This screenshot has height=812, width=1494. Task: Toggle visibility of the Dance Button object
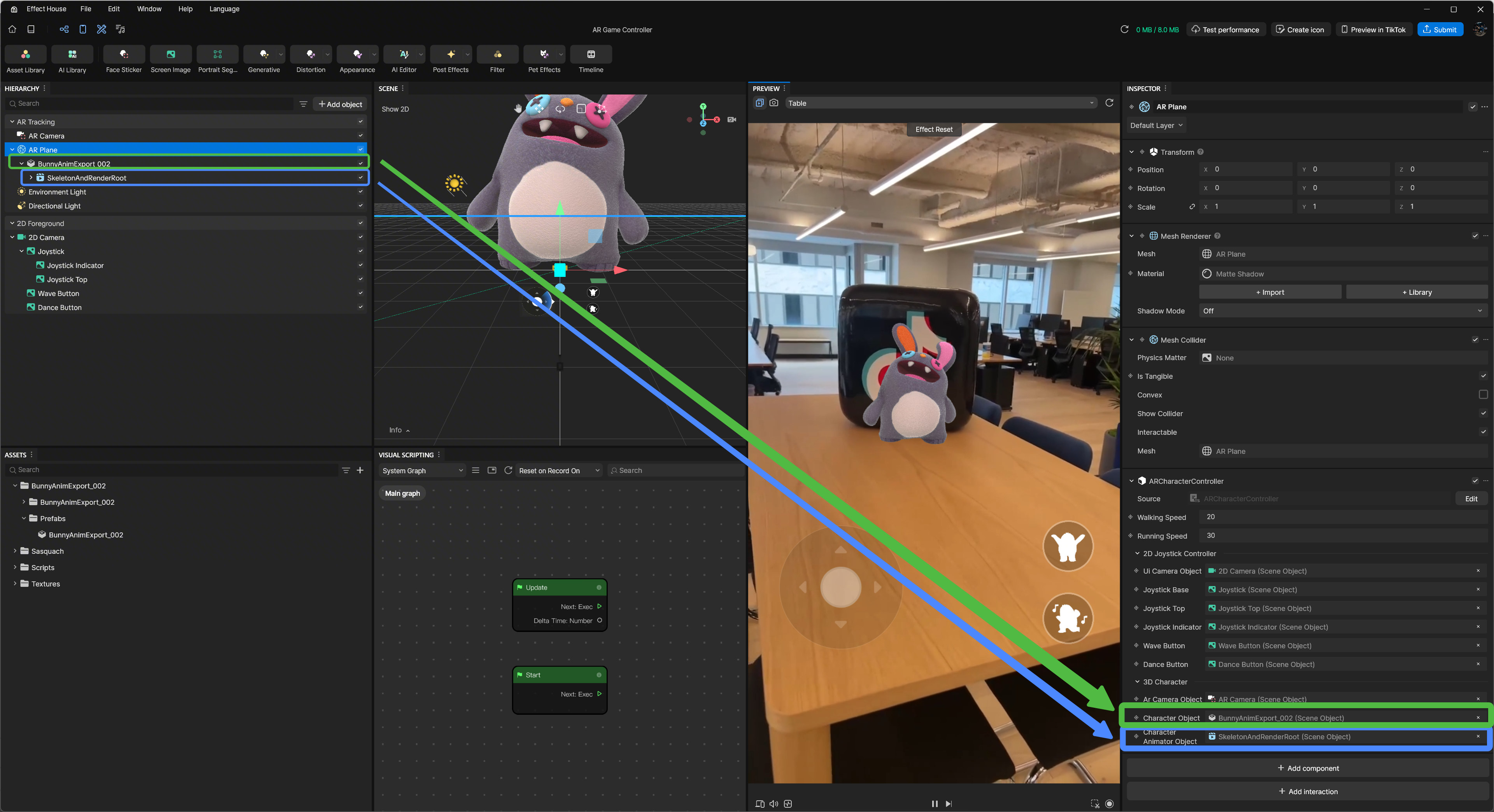pos(361,307)
